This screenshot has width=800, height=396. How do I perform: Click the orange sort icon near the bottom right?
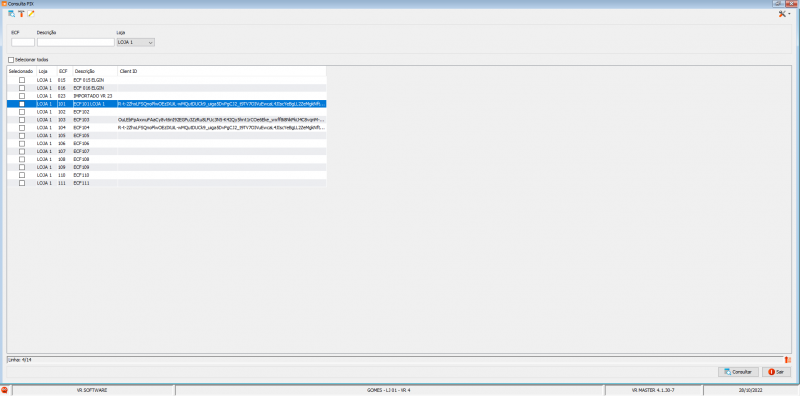[x=787, y=360]
